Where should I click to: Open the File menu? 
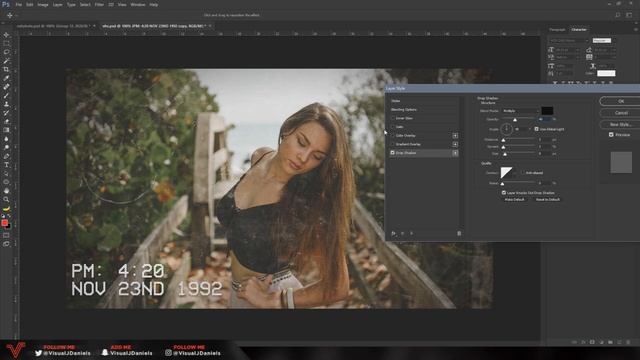19,4
